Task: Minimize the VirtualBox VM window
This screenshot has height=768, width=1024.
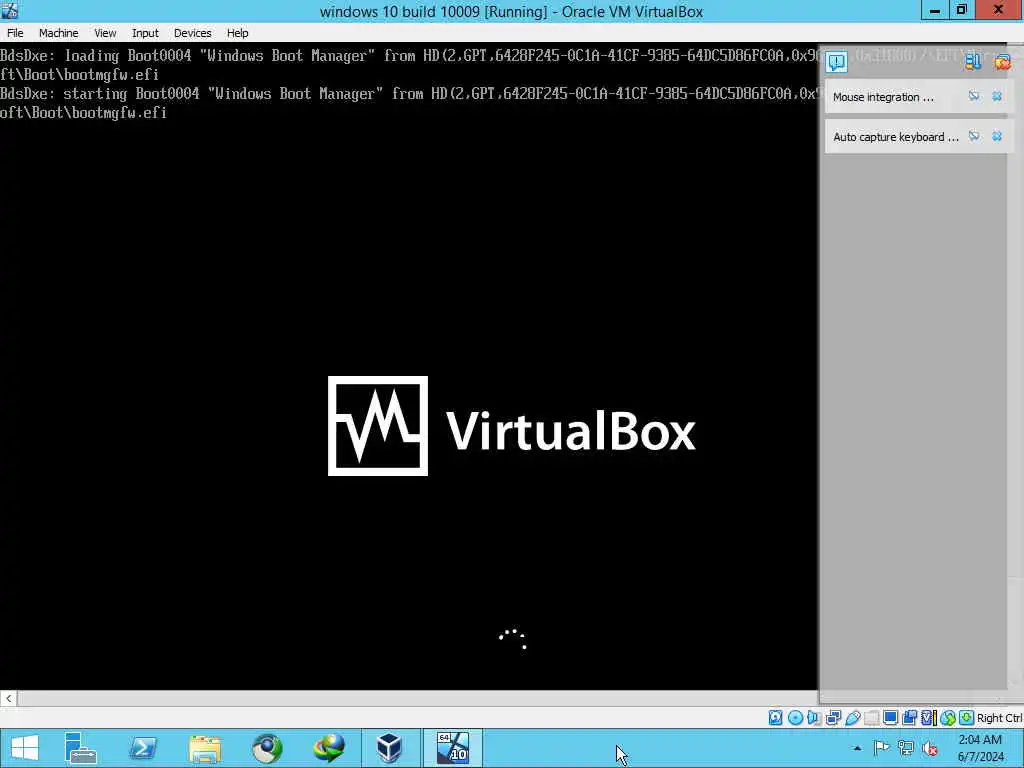Action: click(x=935, y=10)
